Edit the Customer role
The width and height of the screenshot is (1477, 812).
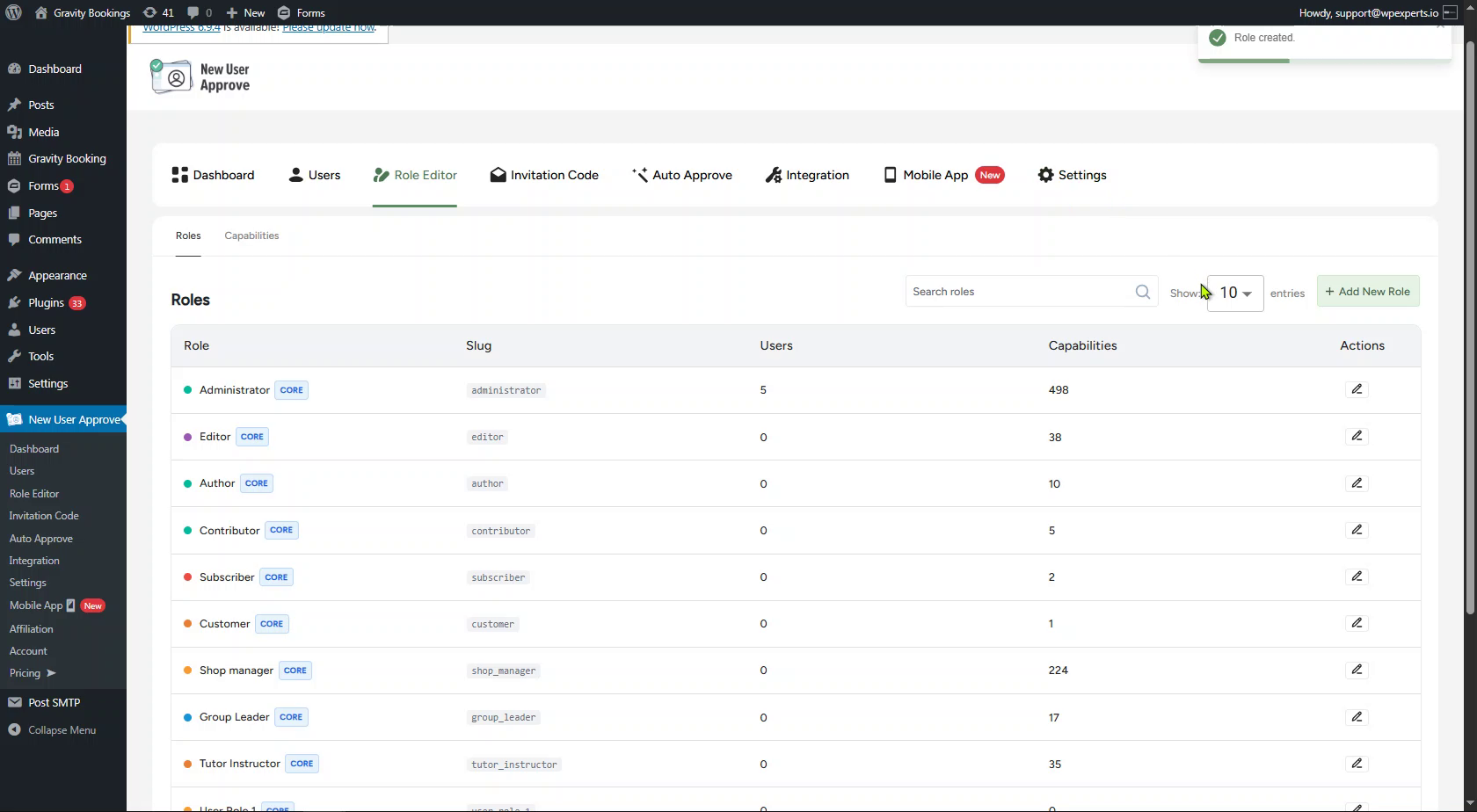click(1357, 623)
